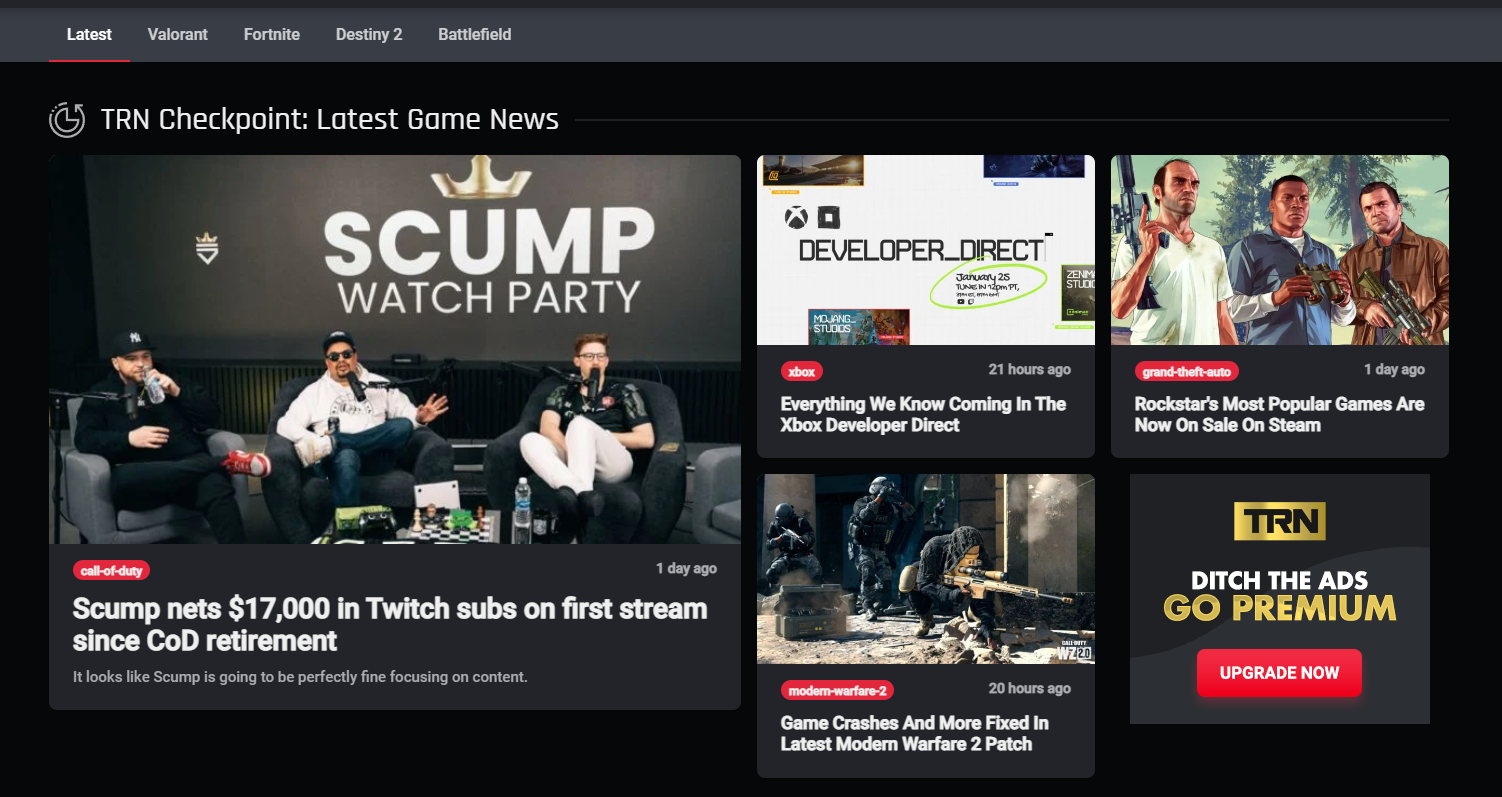The height and width of the screenshot is (797, 1502).
Task: Click the TRN Checkpoint: Latest Game News heading
Action: (x=330, y=119)
